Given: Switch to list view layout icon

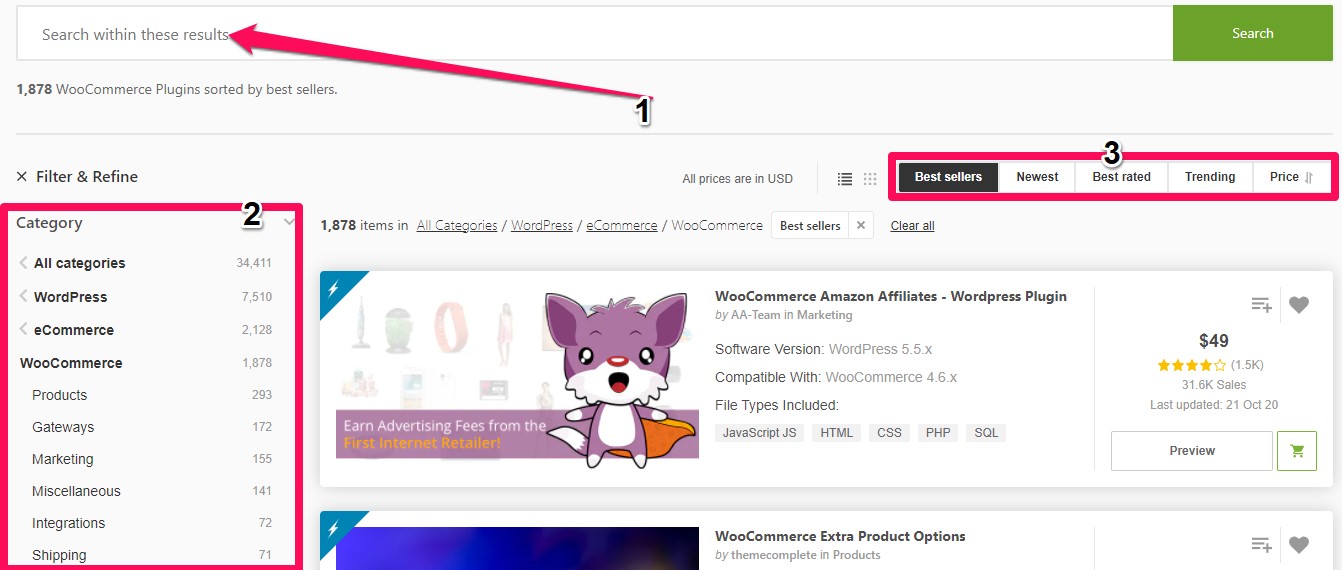Looking at the screenshot, I should point(845,179).
